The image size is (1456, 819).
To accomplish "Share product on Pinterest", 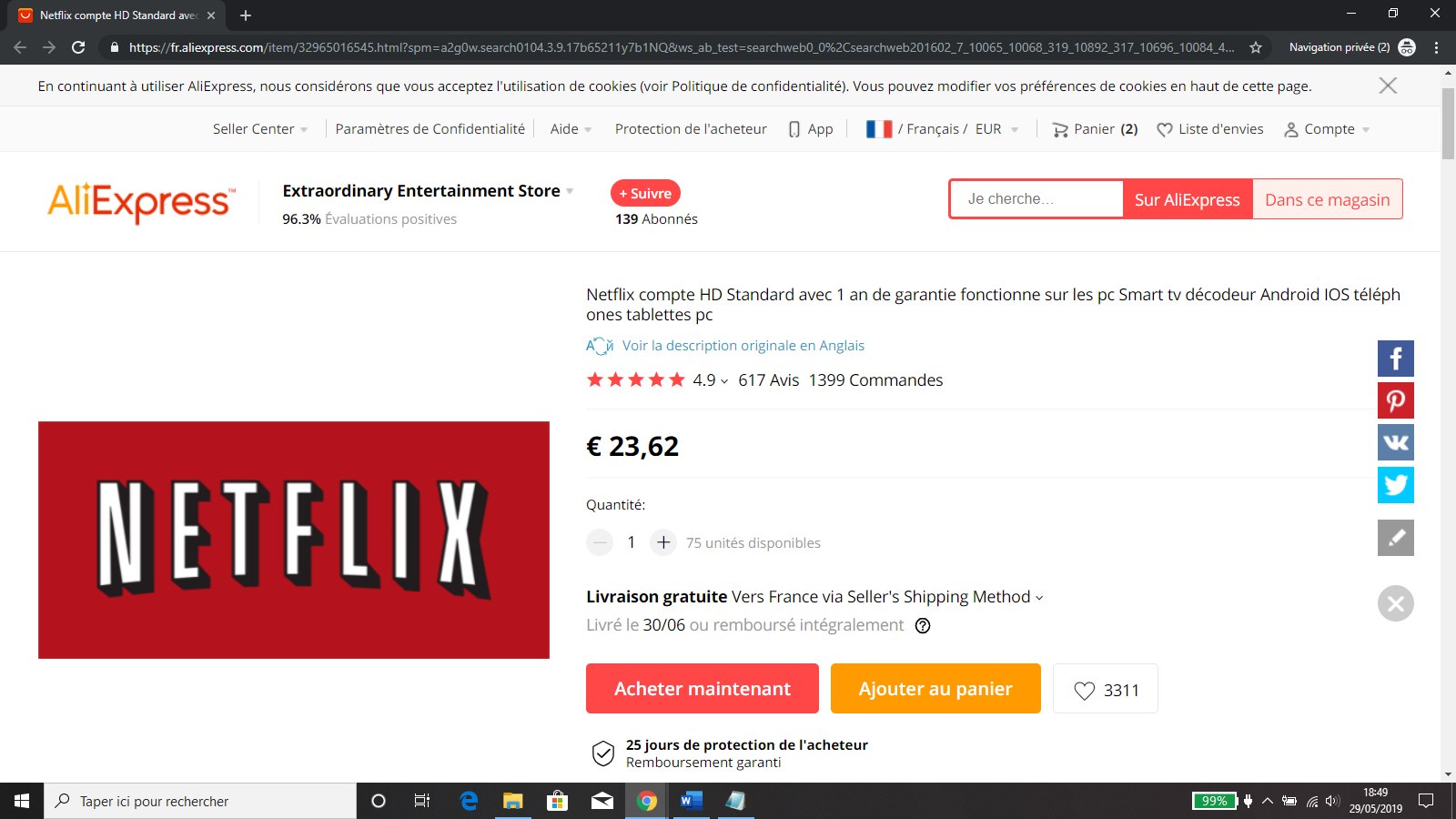I will pyautogui.click(x=1395, y=400).
